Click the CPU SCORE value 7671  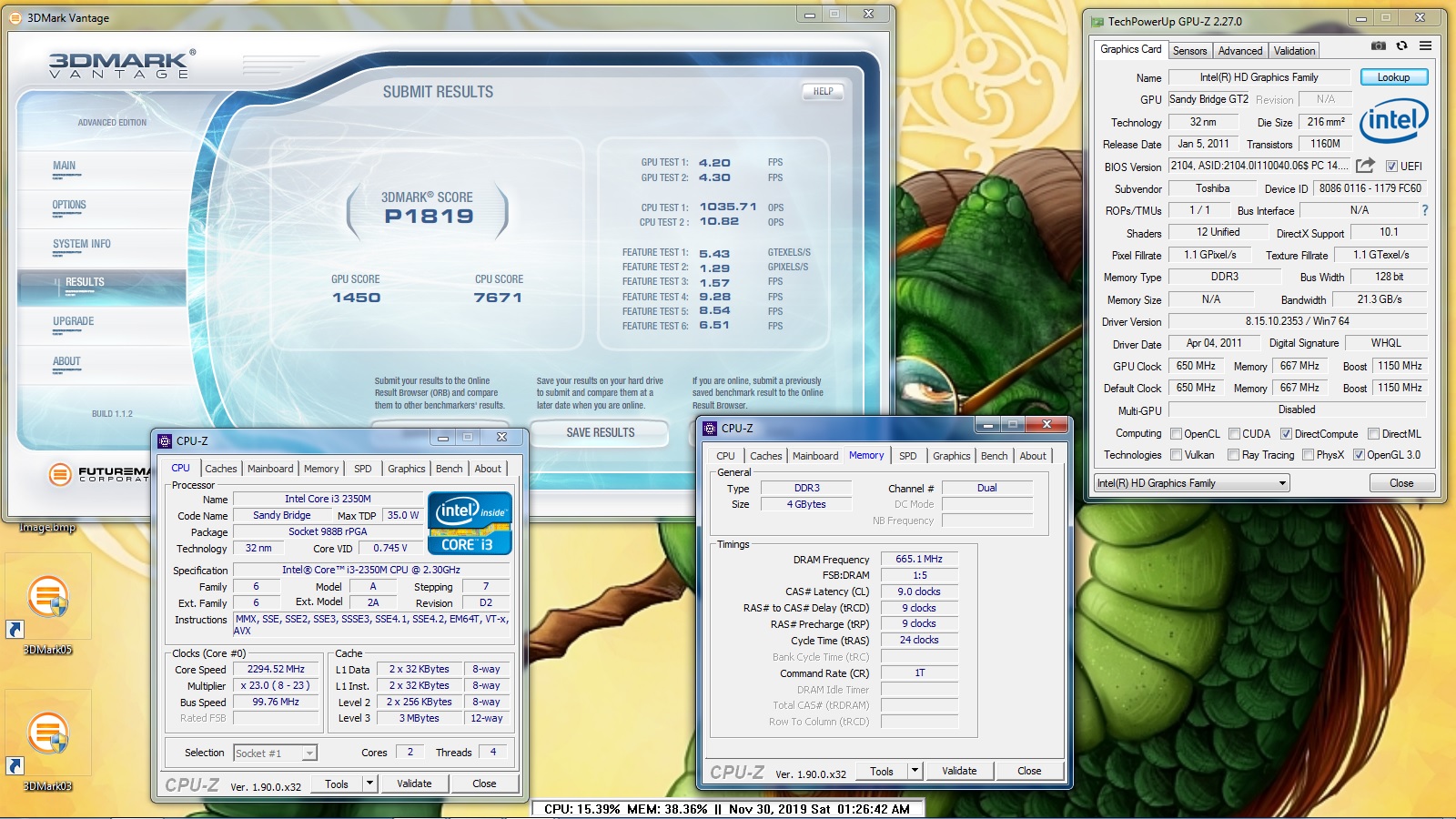pos(498,298)
